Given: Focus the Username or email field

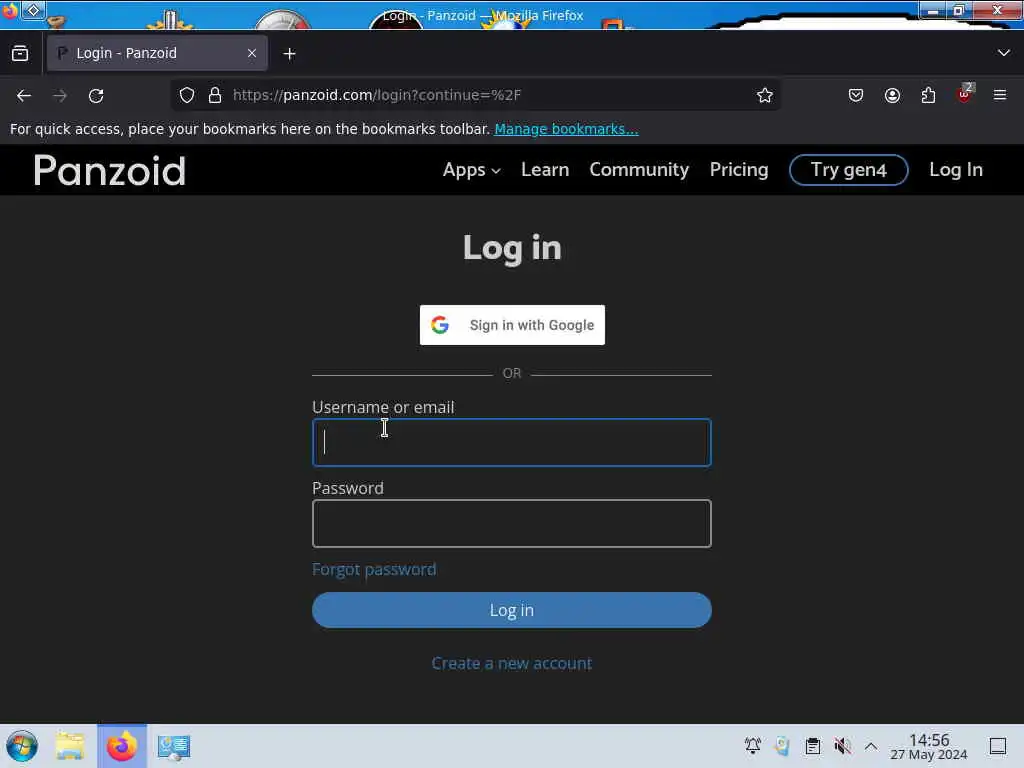Looking at the screenshot, I should pos(511,443).
